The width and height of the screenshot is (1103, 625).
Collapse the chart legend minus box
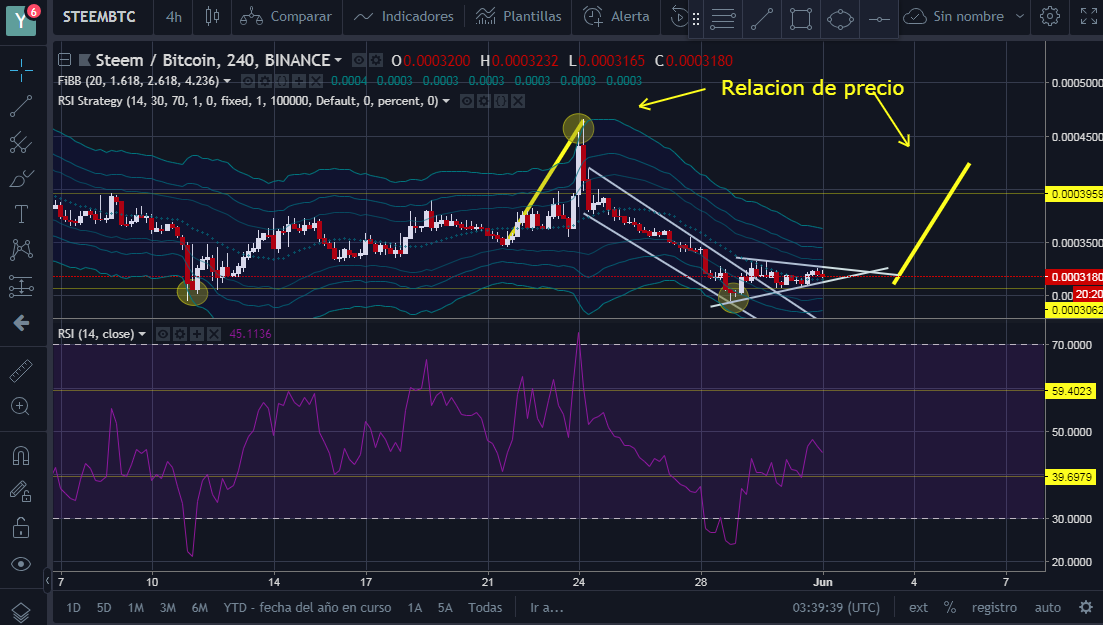pyautogui.click(x=64, y=60)
